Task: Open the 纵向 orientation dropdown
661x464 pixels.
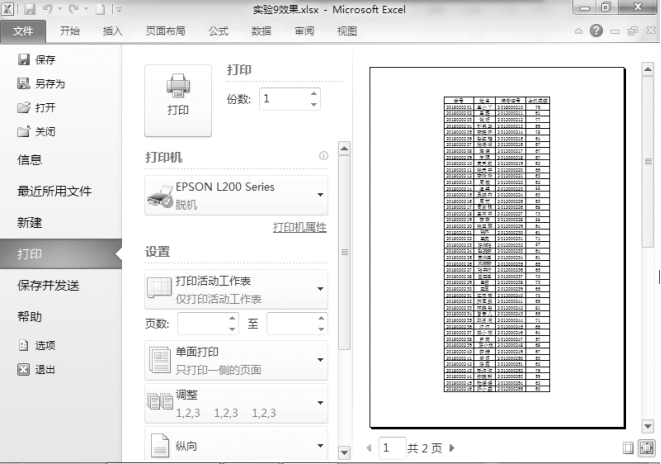Action: [236, 444]
